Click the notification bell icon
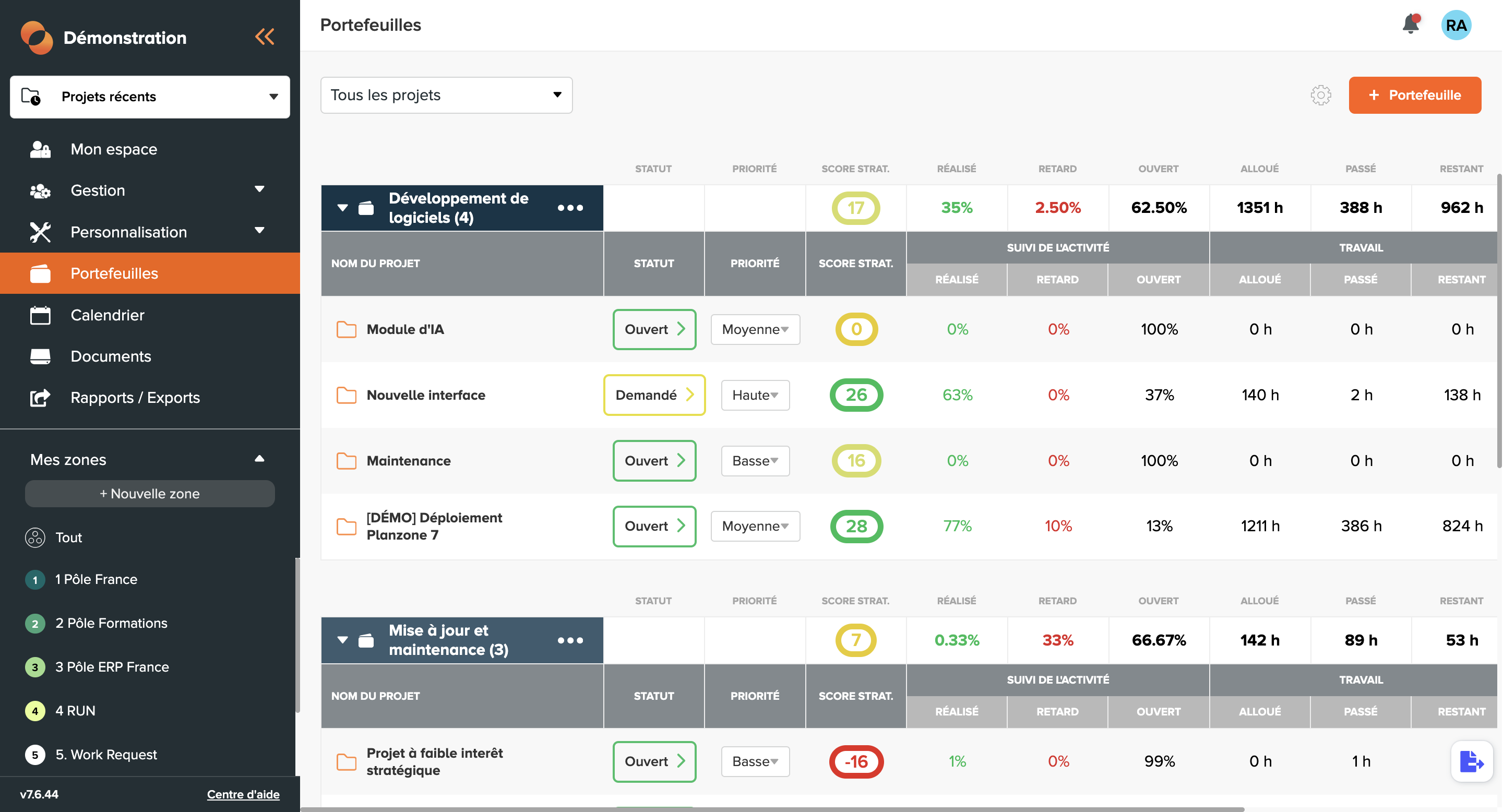 click(1411, 25)
